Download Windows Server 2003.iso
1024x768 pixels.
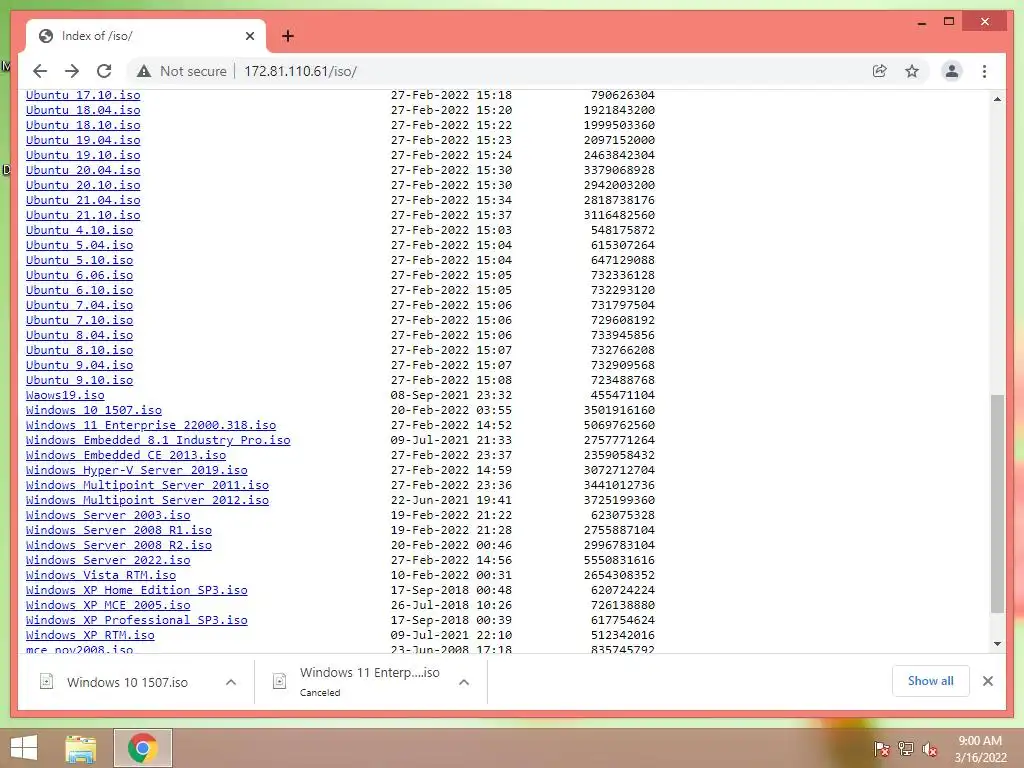pyautogui.click(x=108, y=516)
